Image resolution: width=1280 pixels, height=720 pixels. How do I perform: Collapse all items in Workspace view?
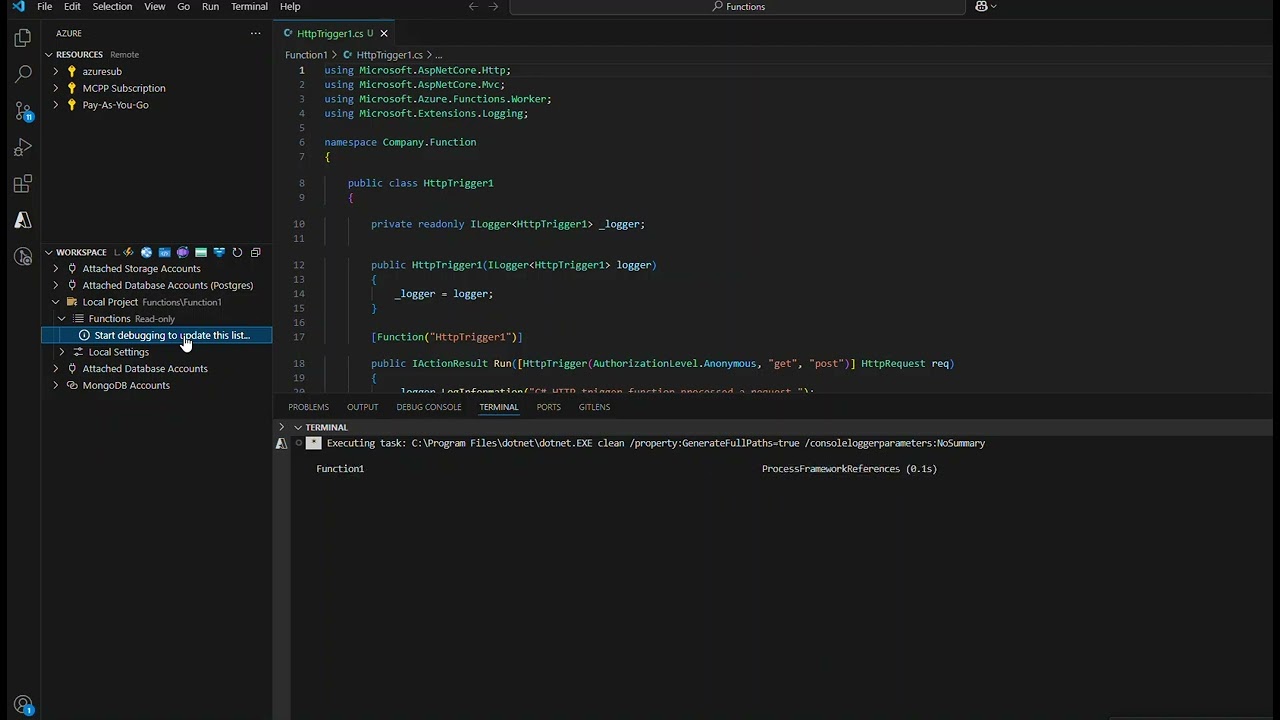tap(255, 252)
